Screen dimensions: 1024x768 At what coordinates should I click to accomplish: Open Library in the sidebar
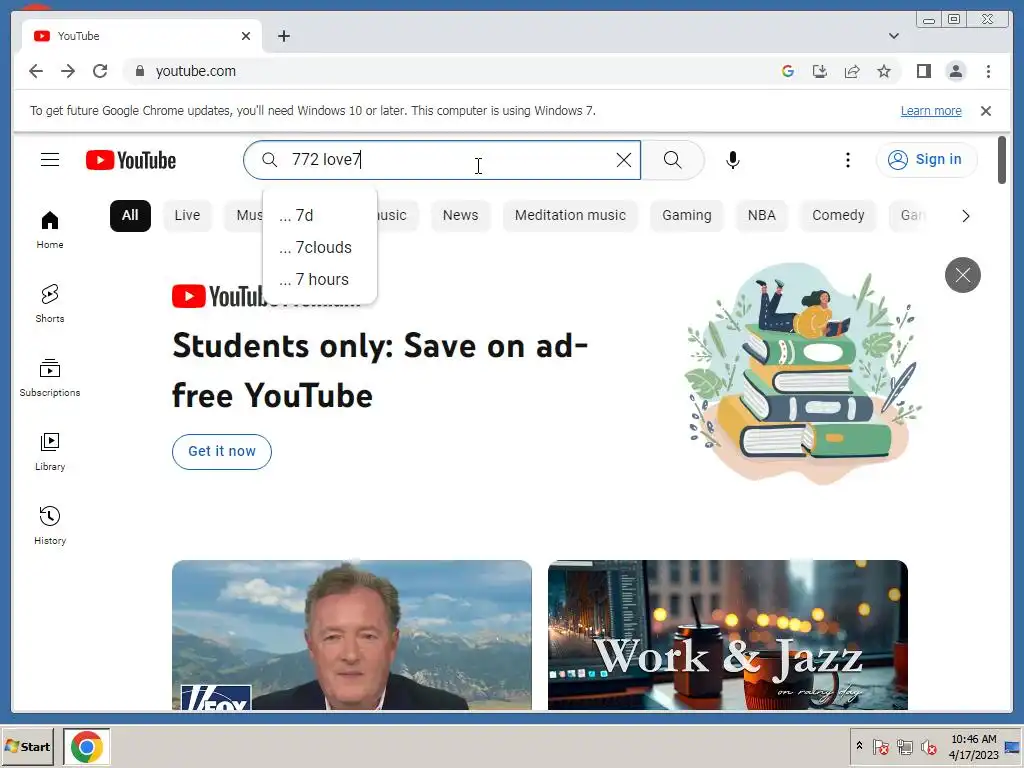tap(50, 452)
